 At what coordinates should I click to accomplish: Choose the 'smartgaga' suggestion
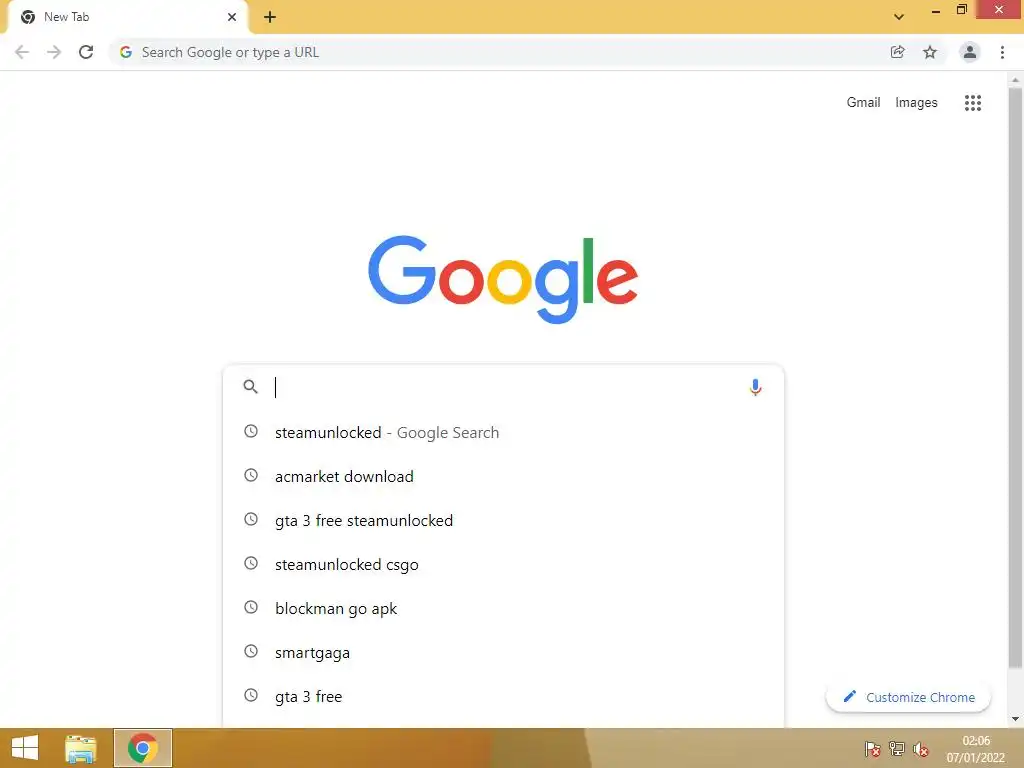pyautogui.click(x=503, y=652)
